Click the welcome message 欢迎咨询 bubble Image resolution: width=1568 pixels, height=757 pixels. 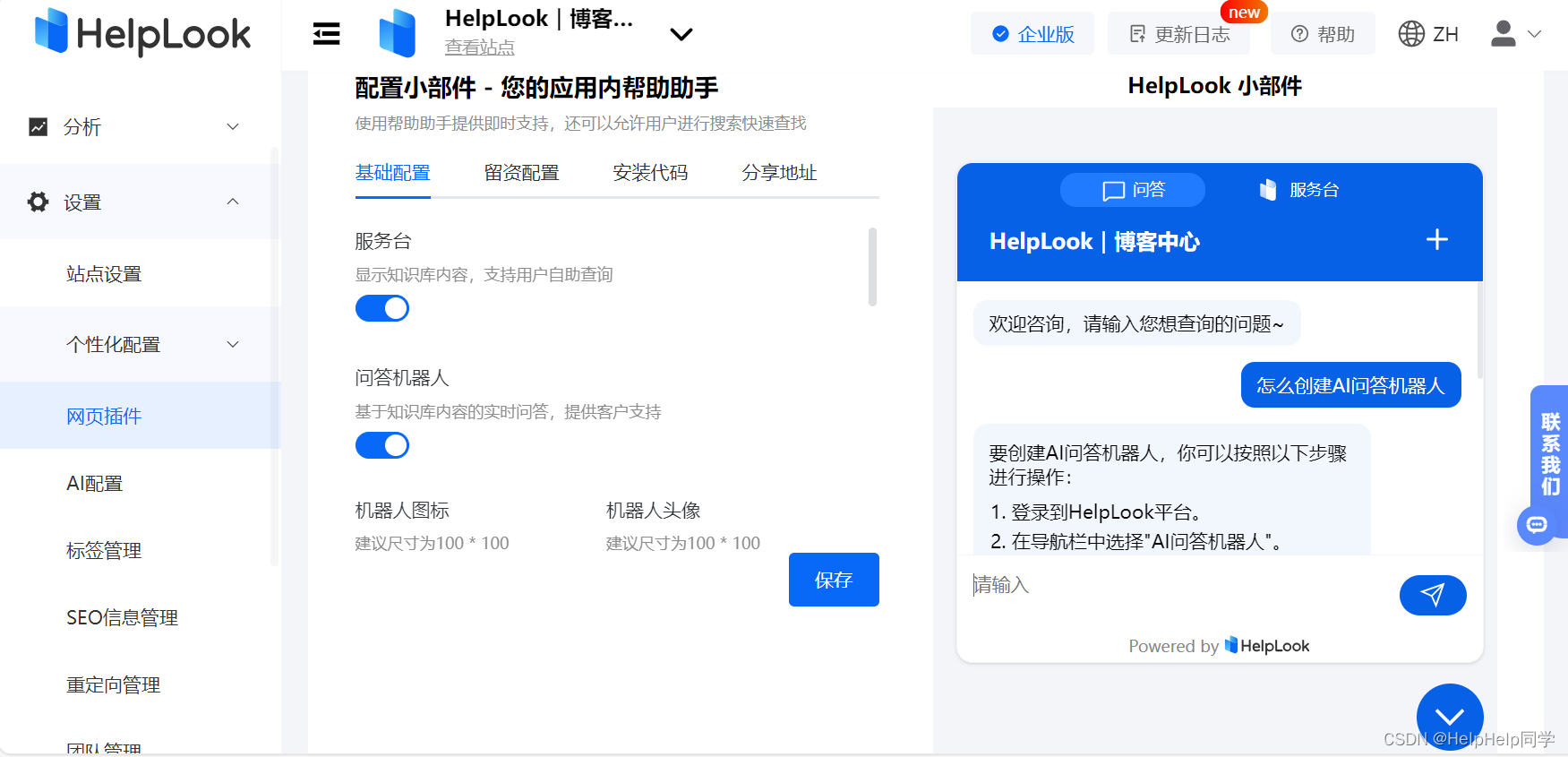(x=1136, y=323)
